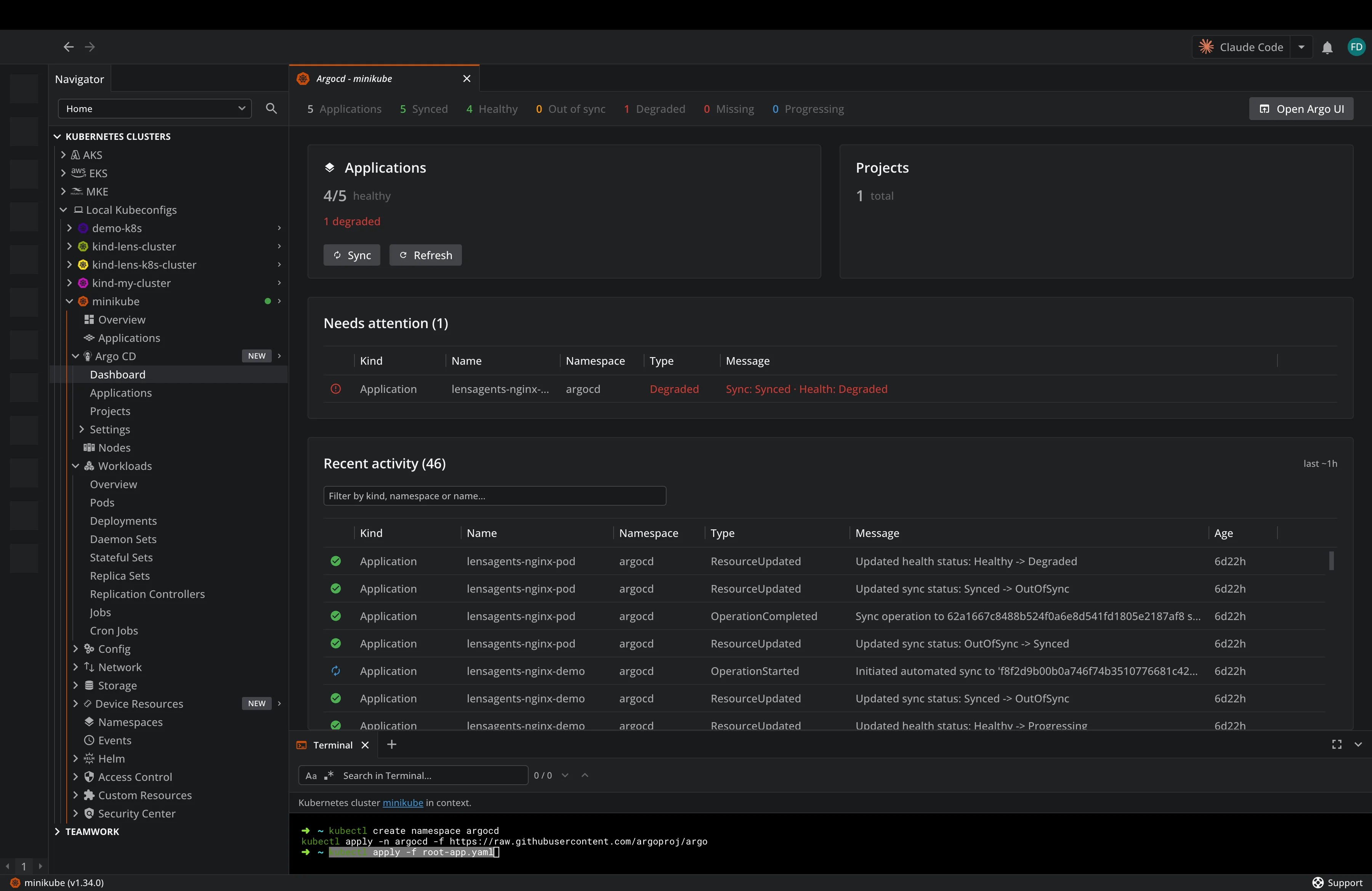This screenshot has height=891, width=1372.
Task: Go to previous terminal search match
Action: point(585,775)
